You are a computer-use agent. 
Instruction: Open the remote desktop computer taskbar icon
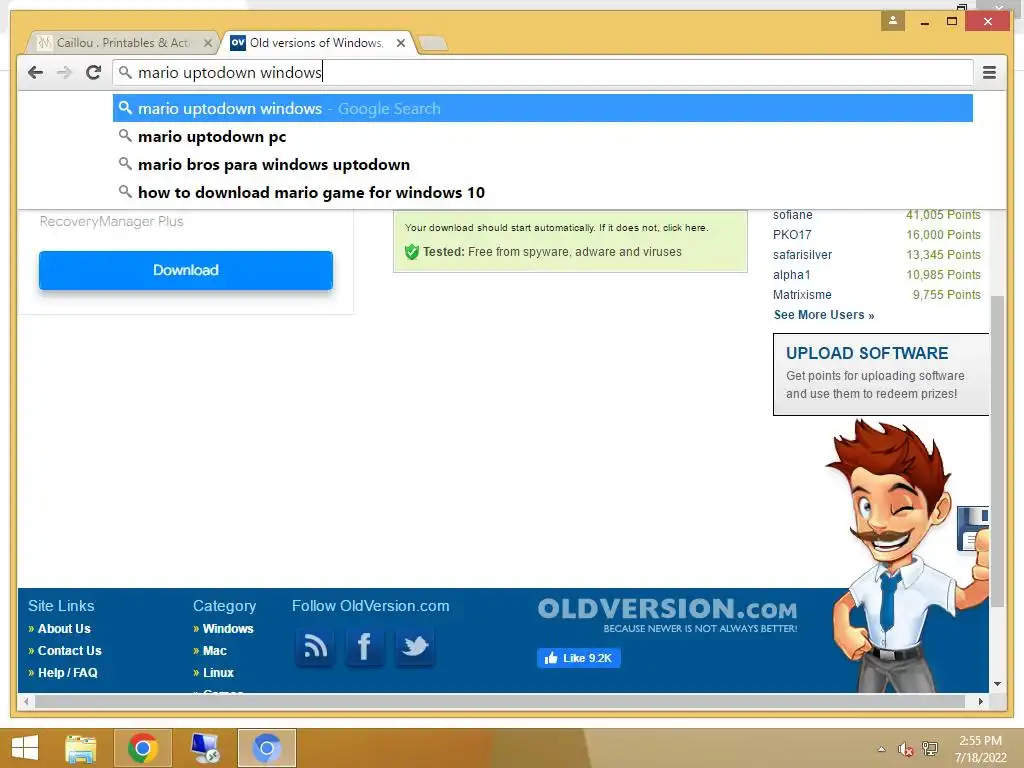(205, 748)
